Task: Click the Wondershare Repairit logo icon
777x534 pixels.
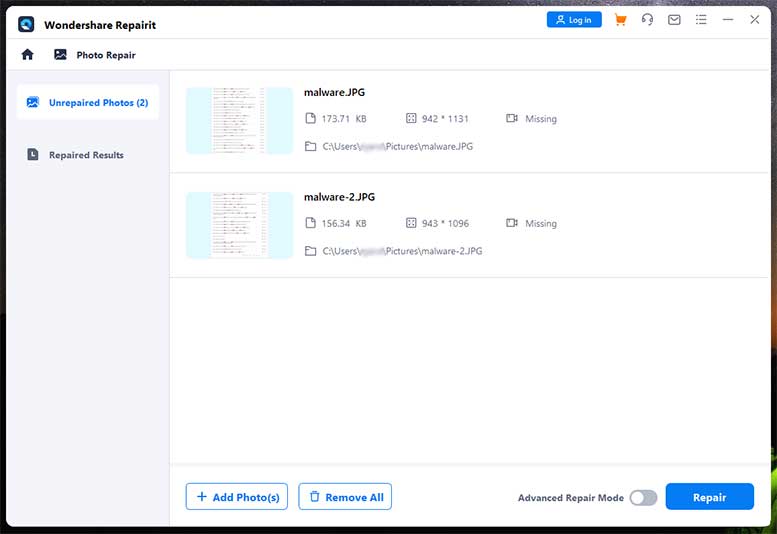Action: coord(26,24)
